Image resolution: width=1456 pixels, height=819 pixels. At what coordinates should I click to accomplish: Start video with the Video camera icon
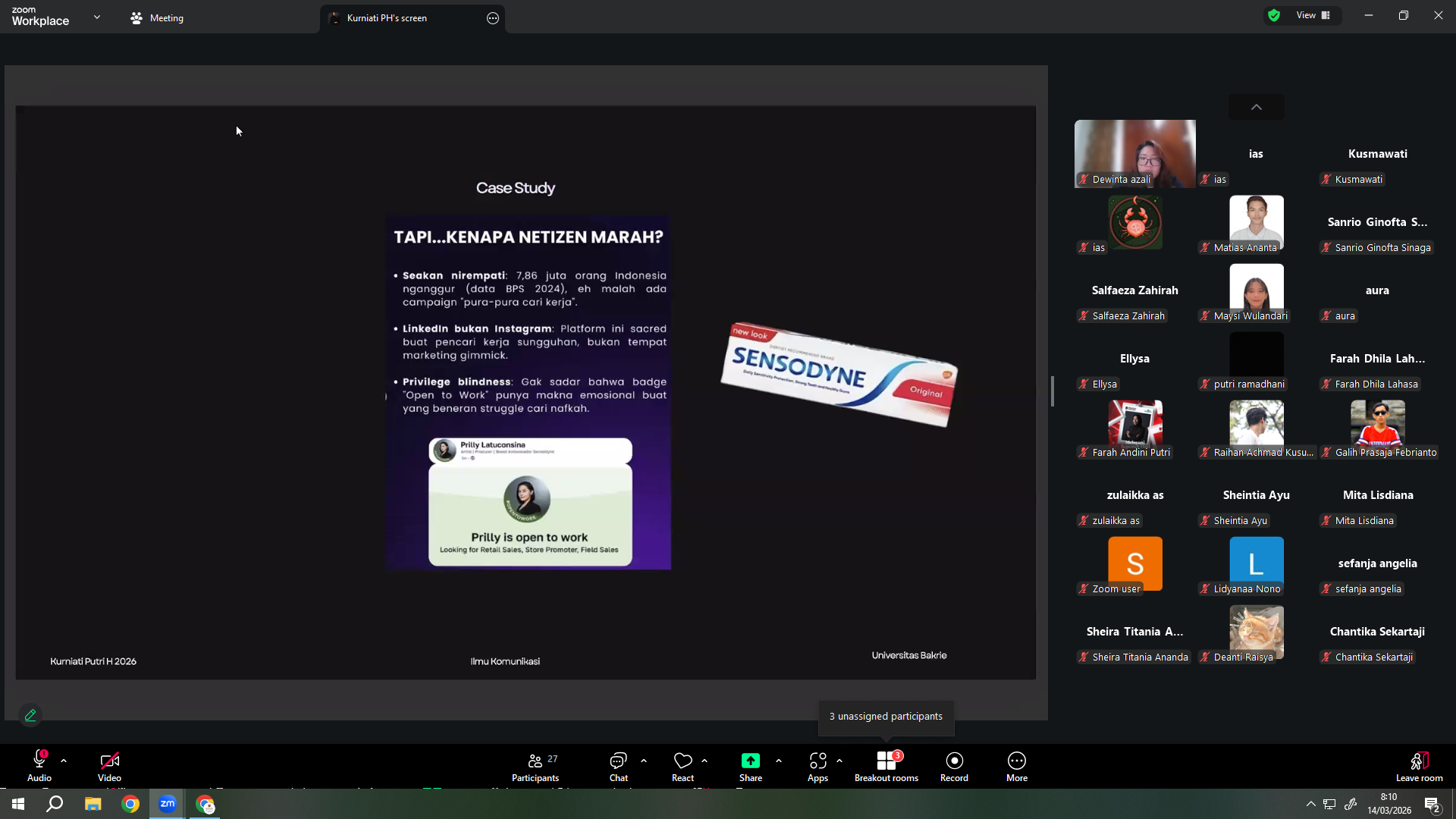pos(109,760)
